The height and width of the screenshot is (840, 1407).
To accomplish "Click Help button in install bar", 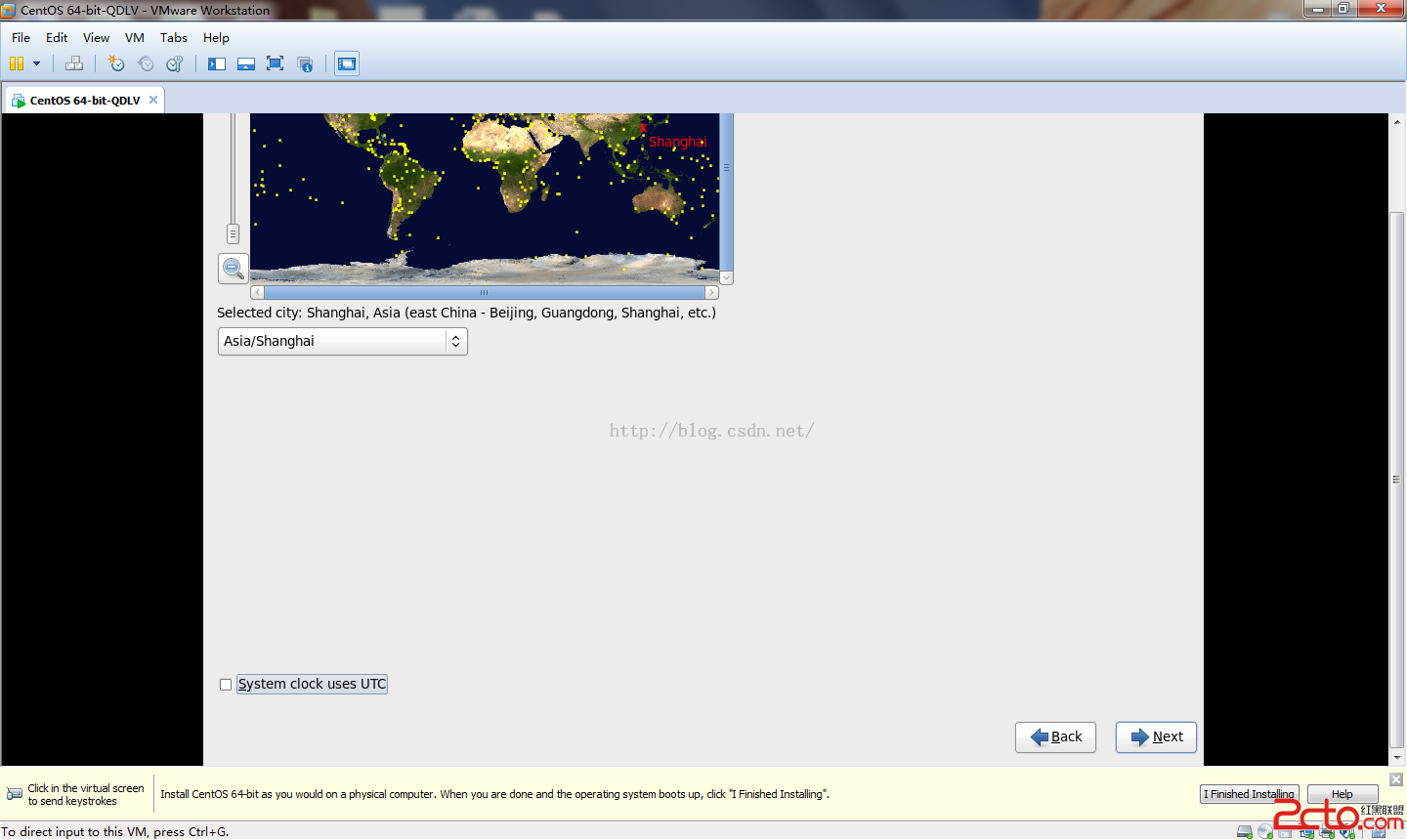I will [x=1343, y=794].
